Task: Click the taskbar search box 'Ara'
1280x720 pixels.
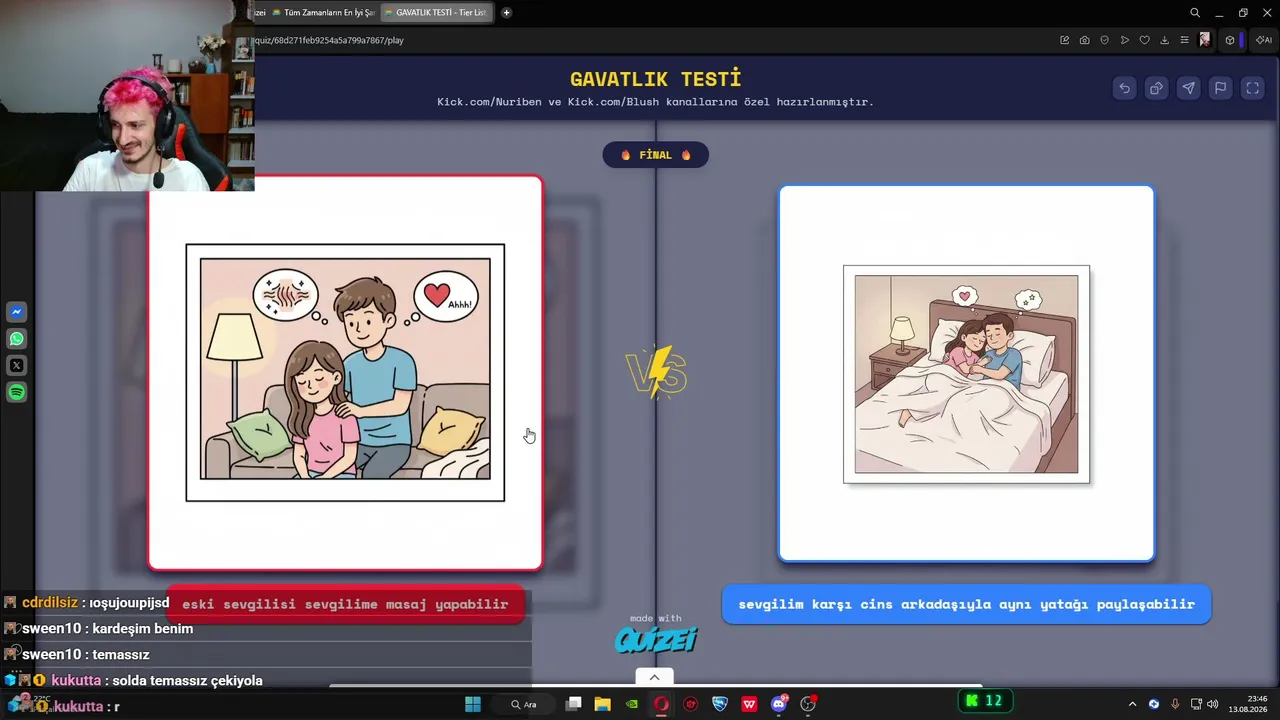Action: pyautogui.click(x=525, y=704)
